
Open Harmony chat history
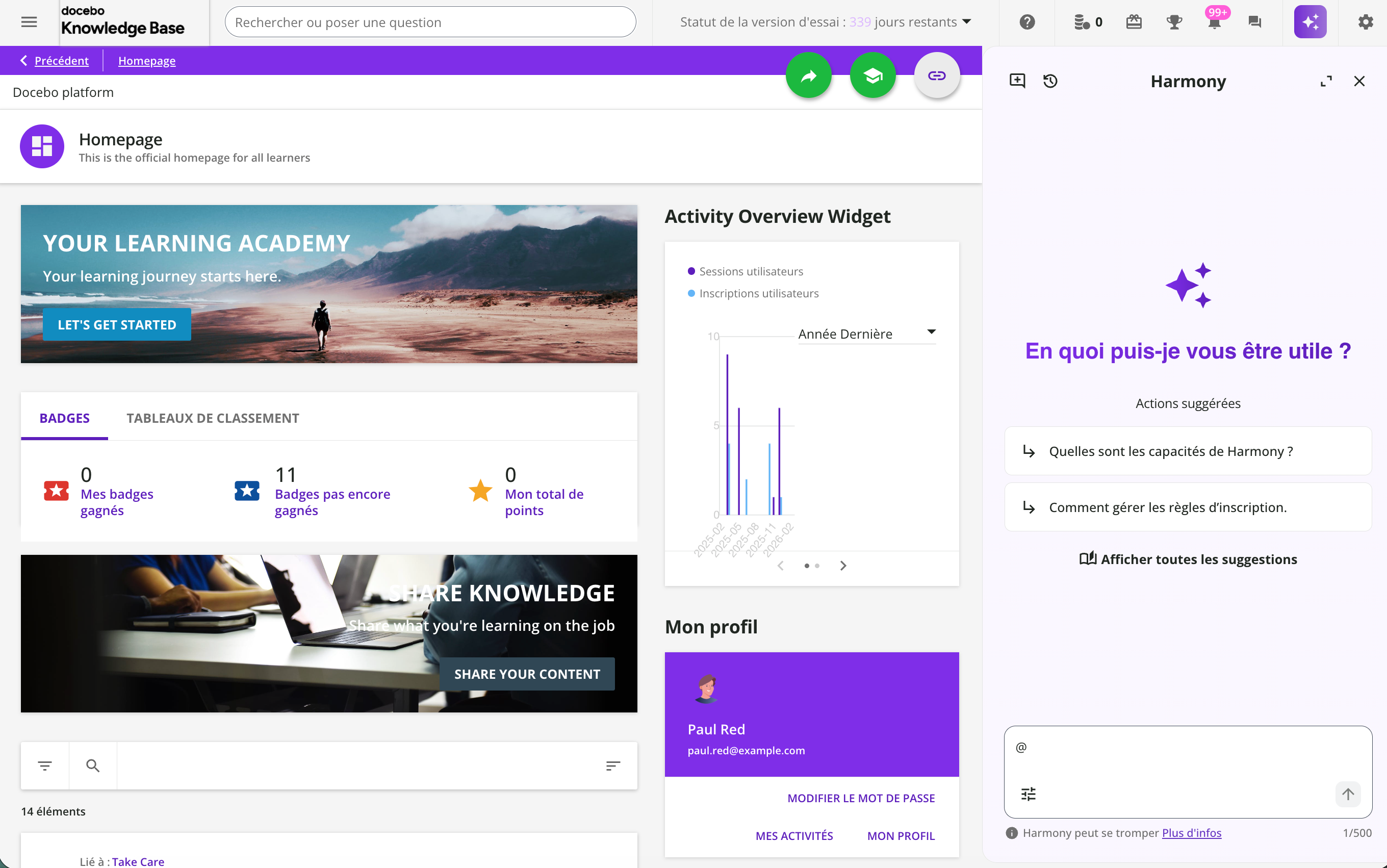point(1050,81)
